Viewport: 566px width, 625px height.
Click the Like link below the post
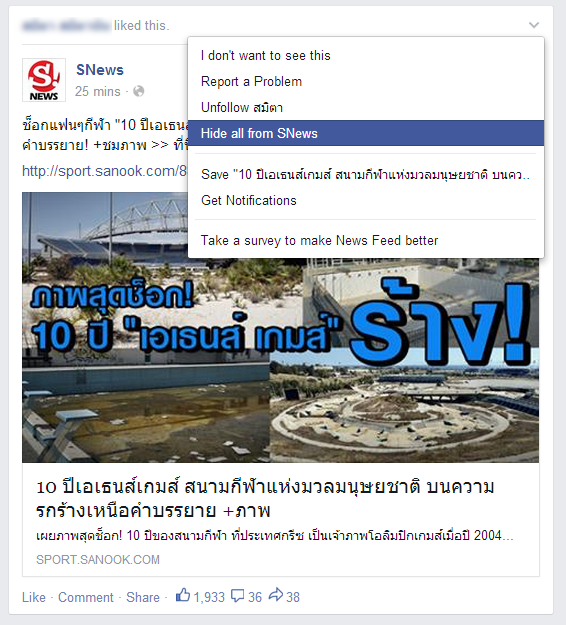(34, 597)
